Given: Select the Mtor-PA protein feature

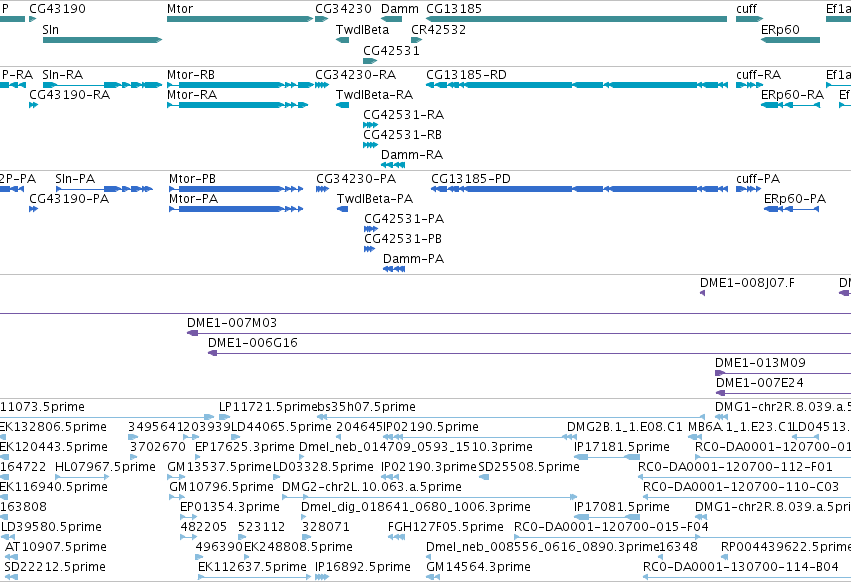Looking at the screenshot, I should coord(236,209).
